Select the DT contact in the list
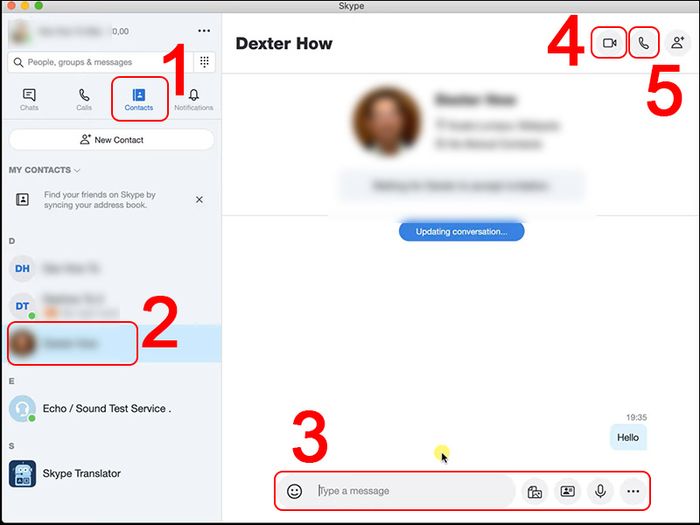Image resolution: width=700 pixels, height=525 pixels. [112, 306]
